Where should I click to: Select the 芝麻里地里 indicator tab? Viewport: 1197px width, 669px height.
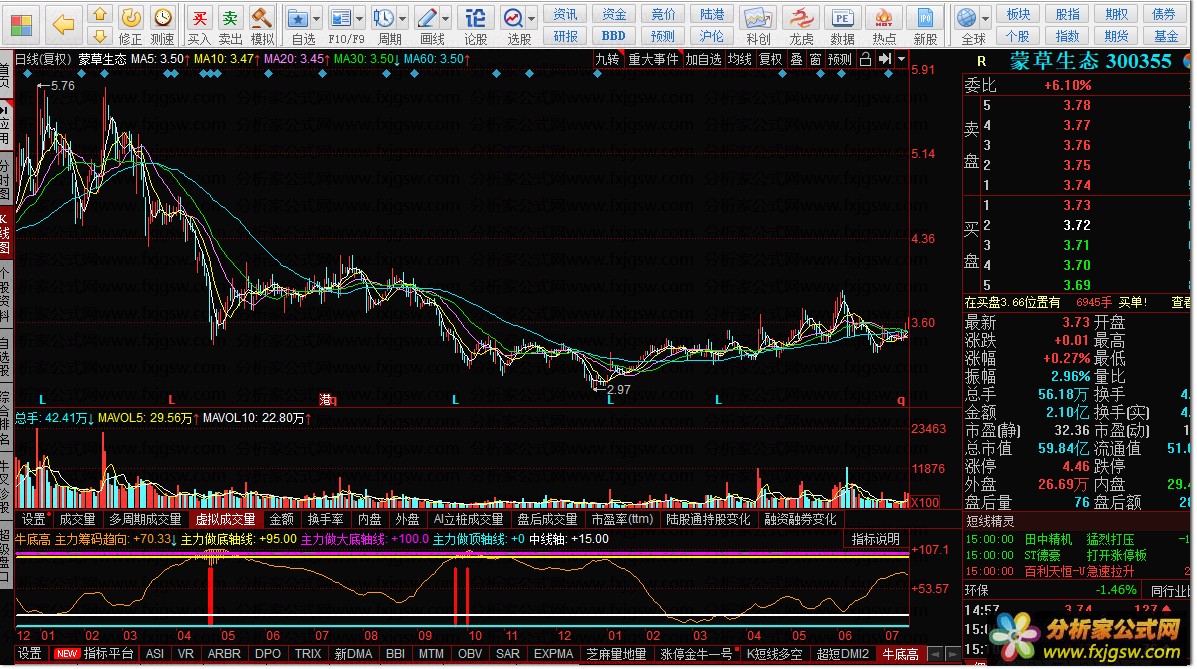click(x=616, y=654)
